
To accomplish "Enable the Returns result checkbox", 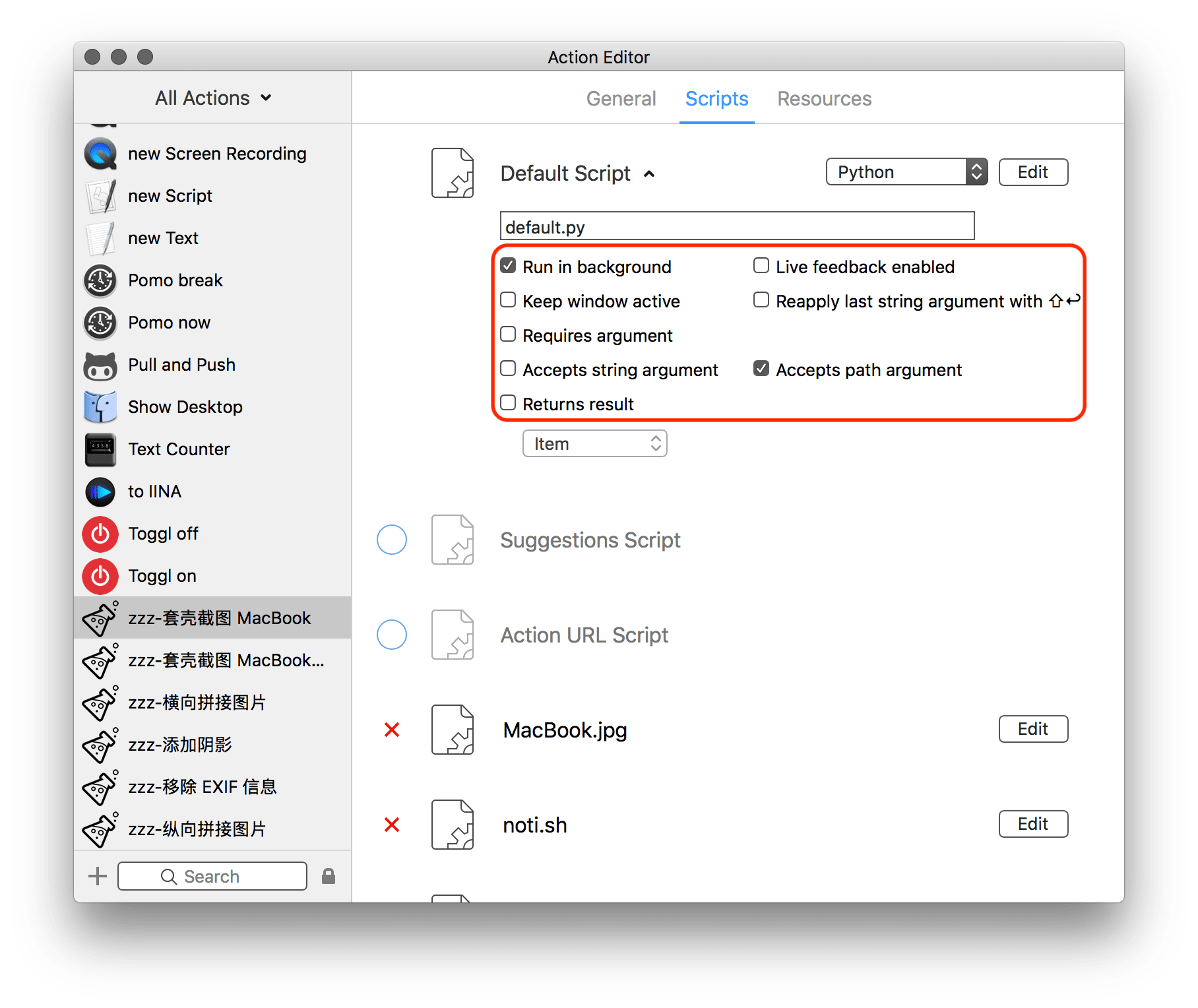I will [508, 403].
